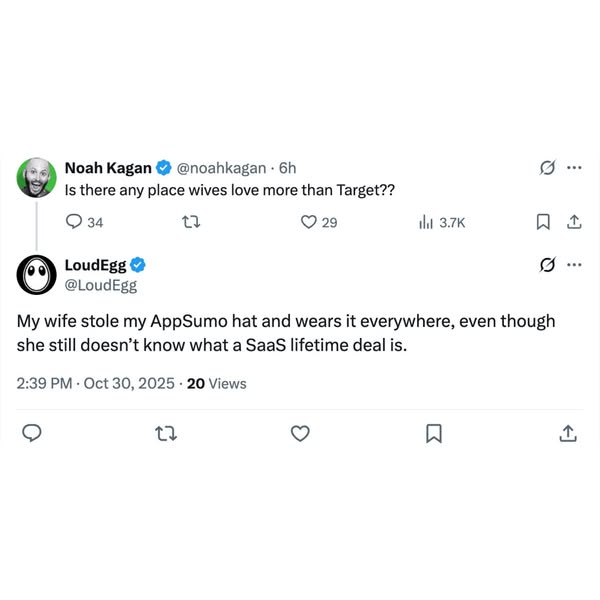Image resolution: width=600 pixels, height=600 pixels.
Task: Open more options on Noah Kagan's tweet
Action: pos(574,168)
